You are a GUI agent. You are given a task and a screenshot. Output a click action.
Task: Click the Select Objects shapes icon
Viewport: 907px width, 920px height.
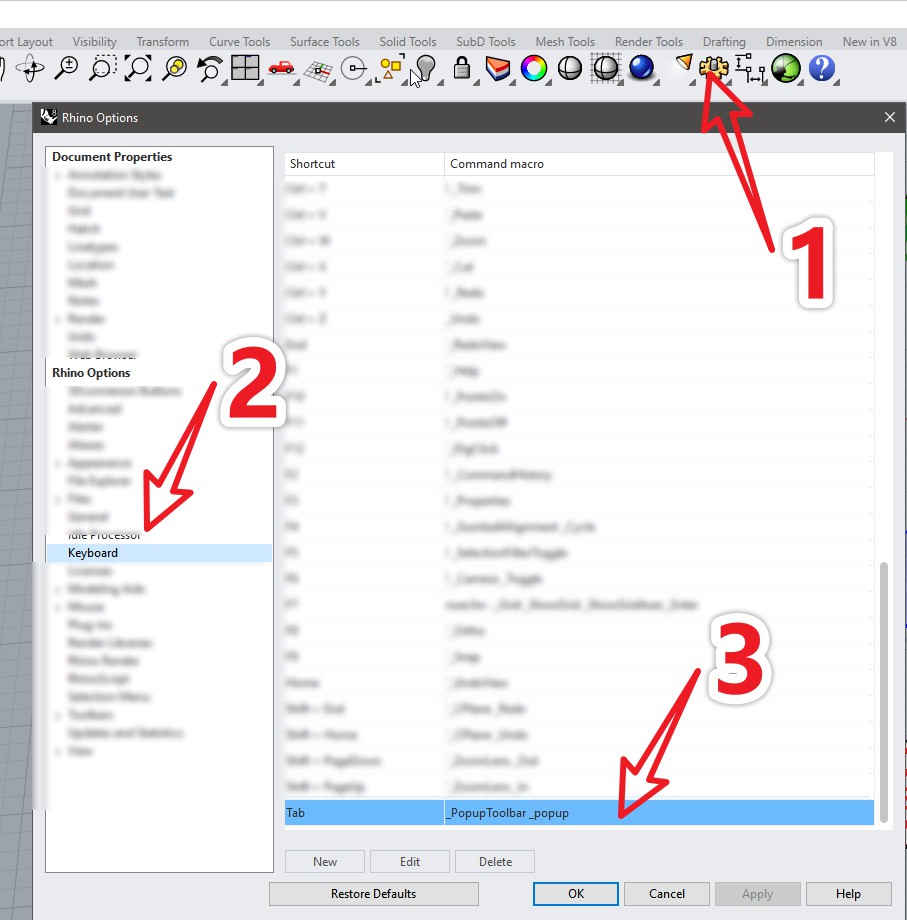390,68
